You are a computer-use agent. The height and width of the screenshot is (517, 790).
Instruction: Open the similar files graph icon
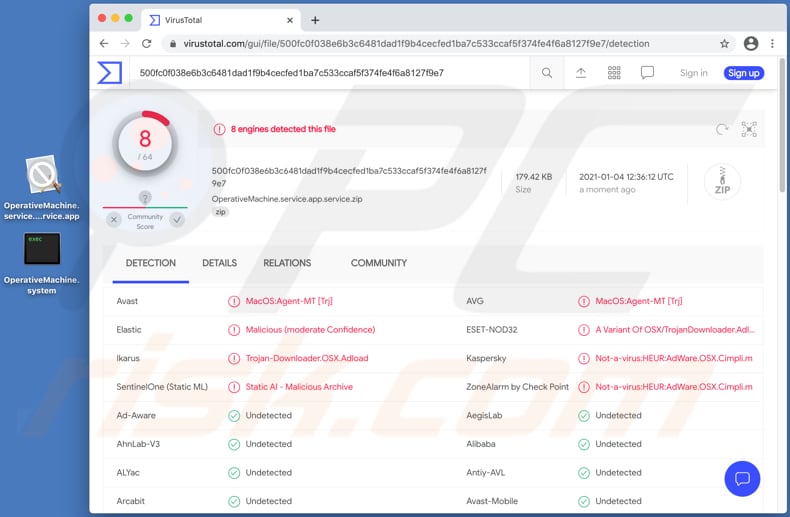tap(749, 130)
